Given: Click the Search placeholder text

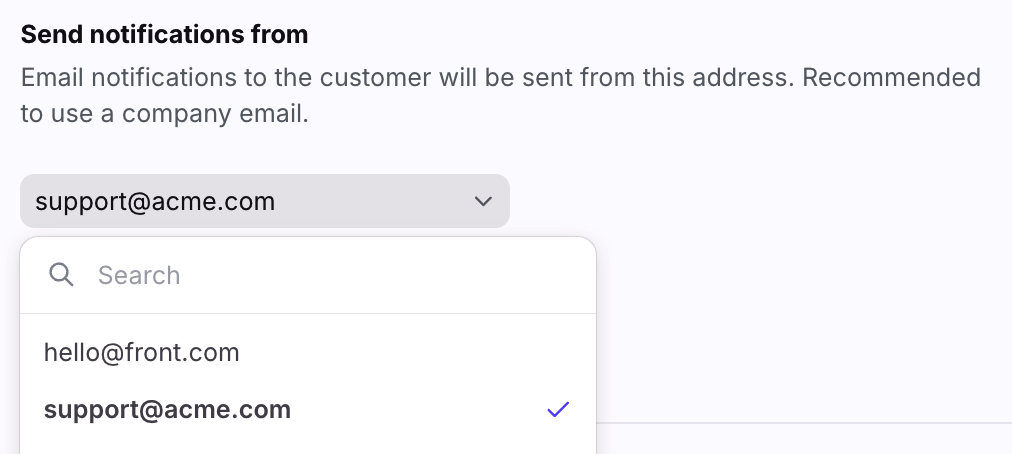Looking at the screenshot, I should [x=139, y=275].
